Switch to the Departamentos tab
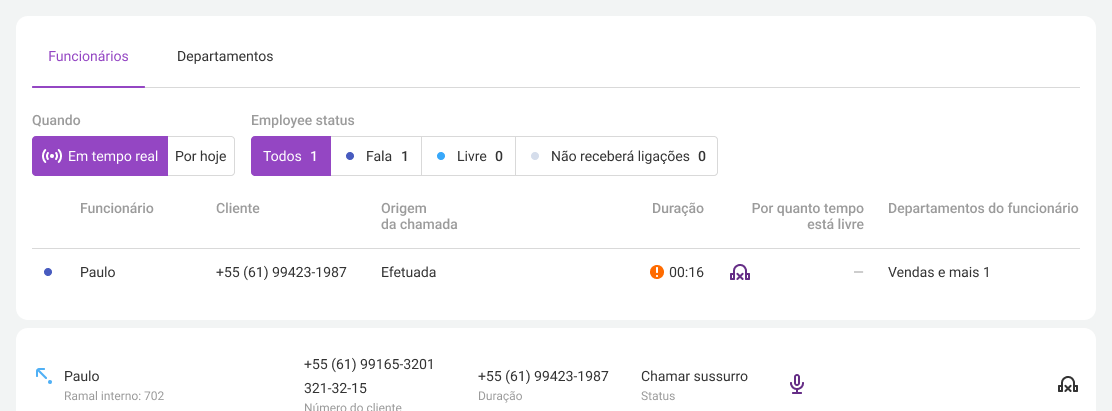This screenshot has height=411, width=1112. 225,57
